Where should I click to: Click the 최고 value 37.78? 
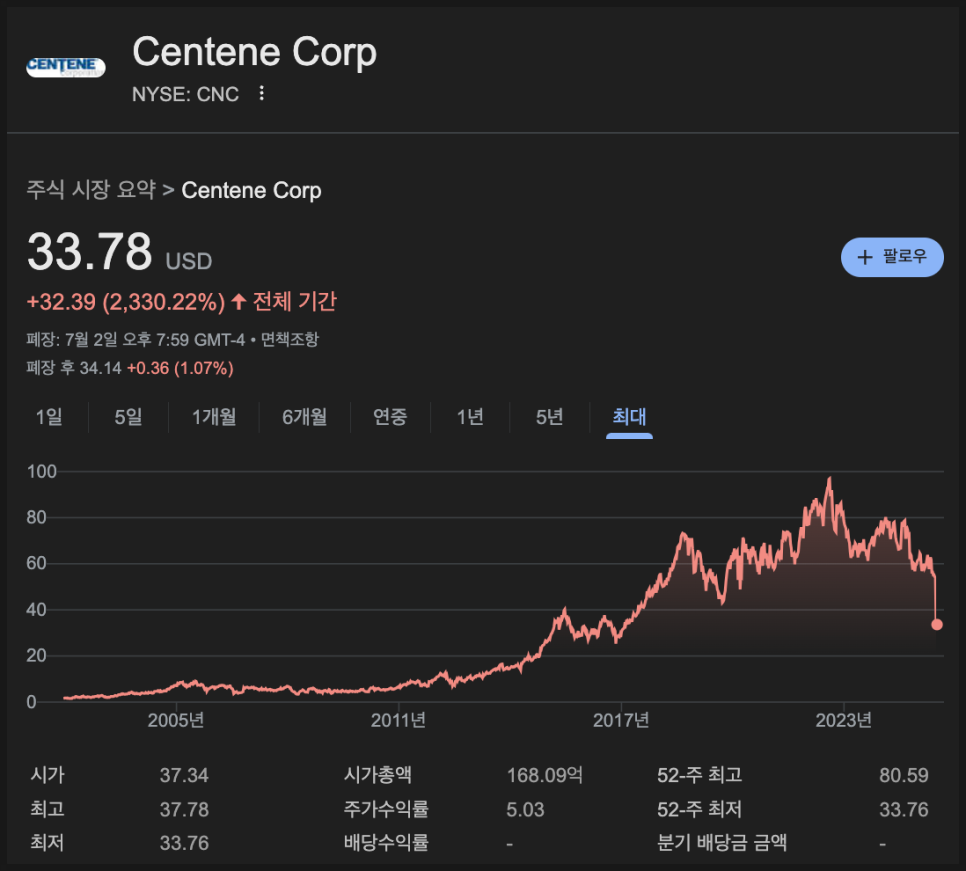(x=184, y=809)
